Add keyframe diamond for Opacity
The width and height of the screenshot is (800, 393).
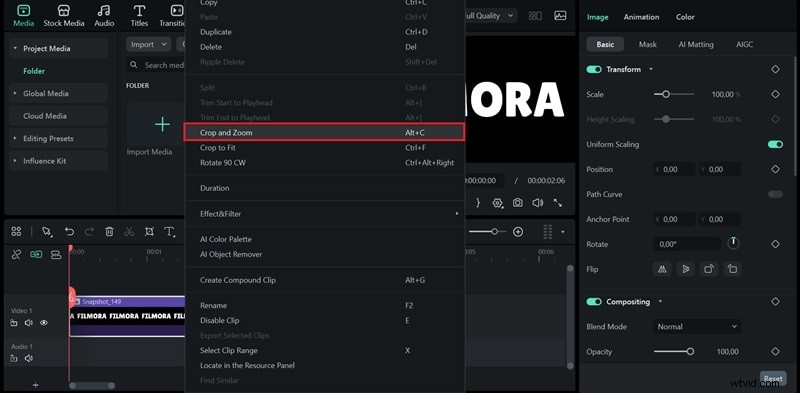tap(776, 351)
